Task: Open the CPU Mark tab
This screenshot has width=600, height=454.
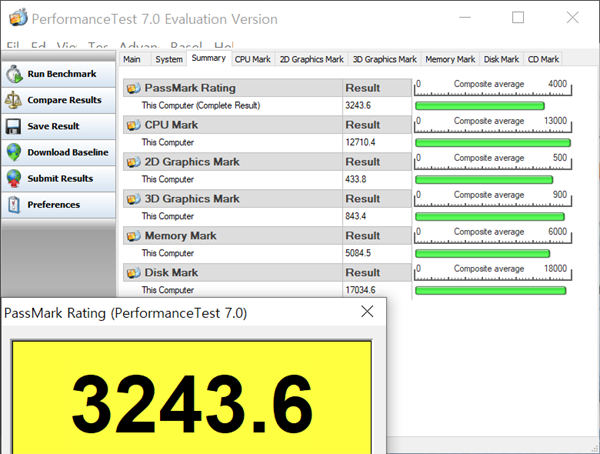Action: click(x=253, y=59)
